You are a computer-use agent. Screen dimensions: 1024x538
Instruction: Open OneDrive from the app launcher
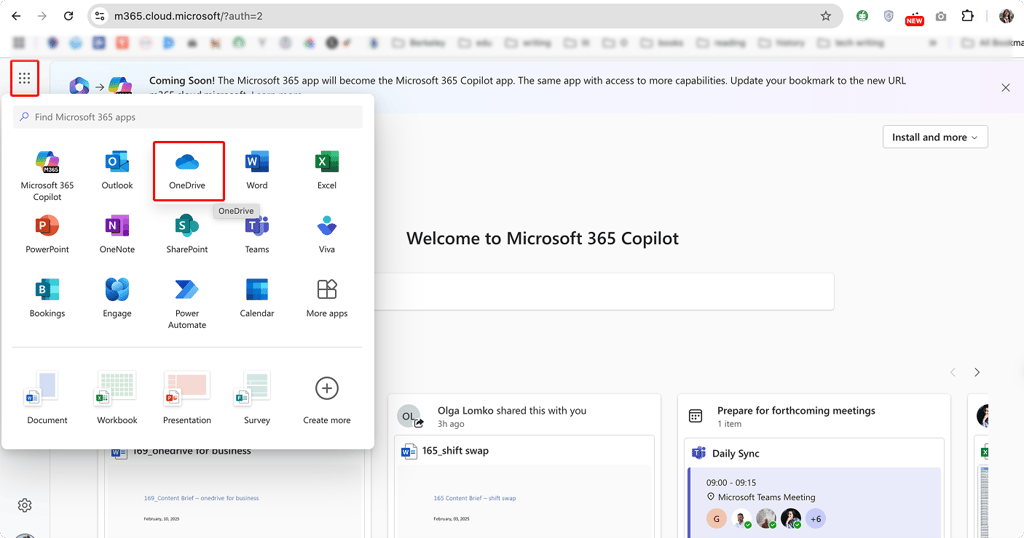click(187, 170)
